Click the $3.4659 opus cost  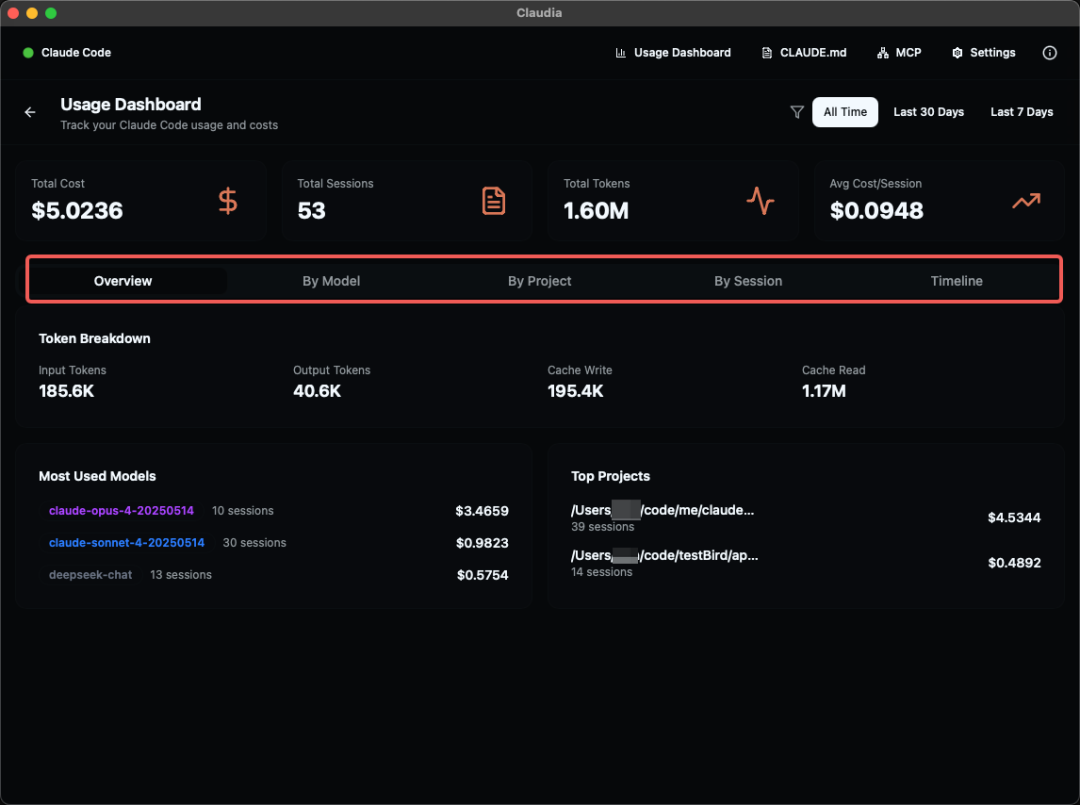[482, 511]
